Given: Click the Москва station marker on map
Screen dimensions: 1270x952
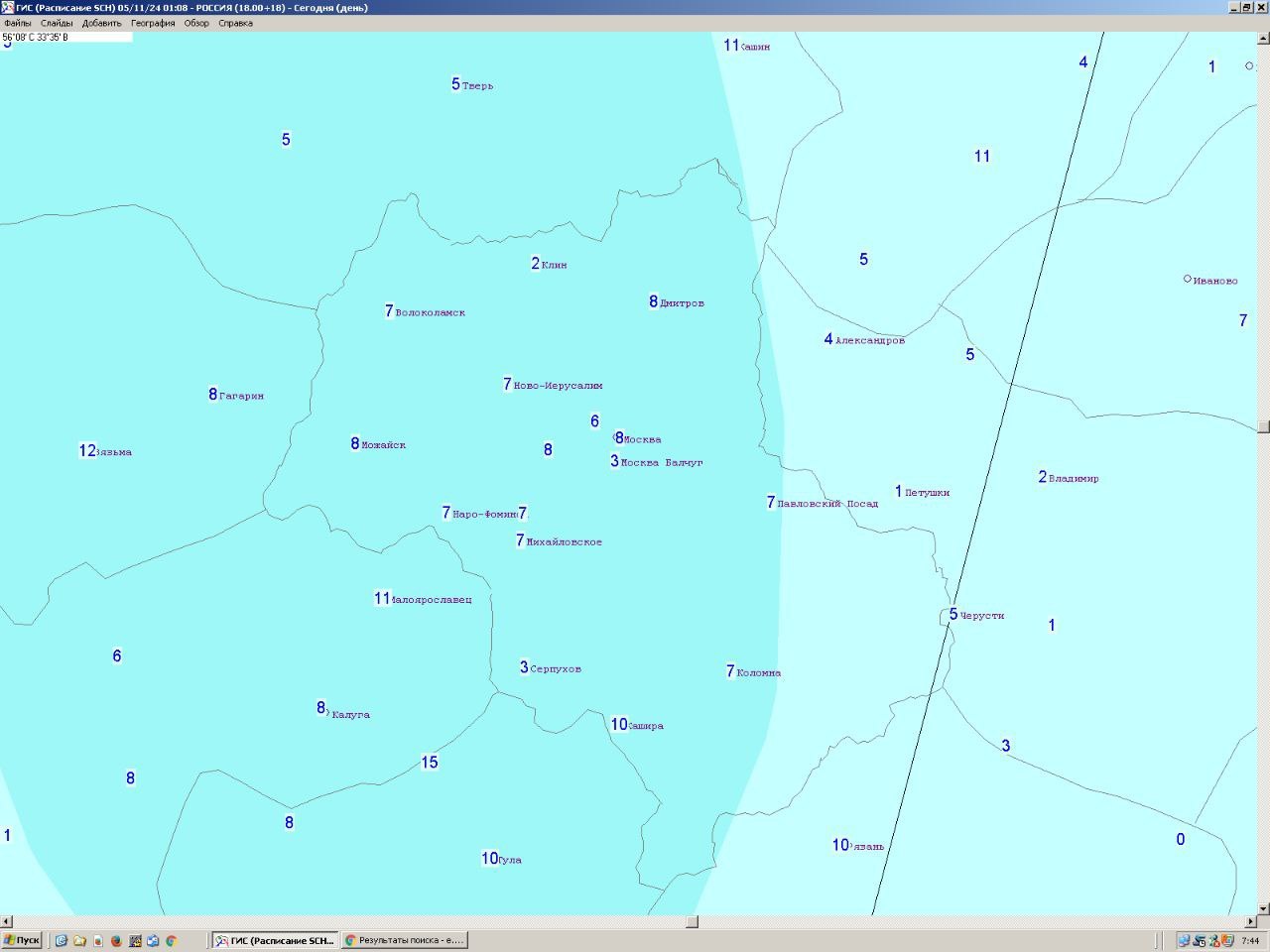Looking at the screenshot, I should tap(616, 437).
